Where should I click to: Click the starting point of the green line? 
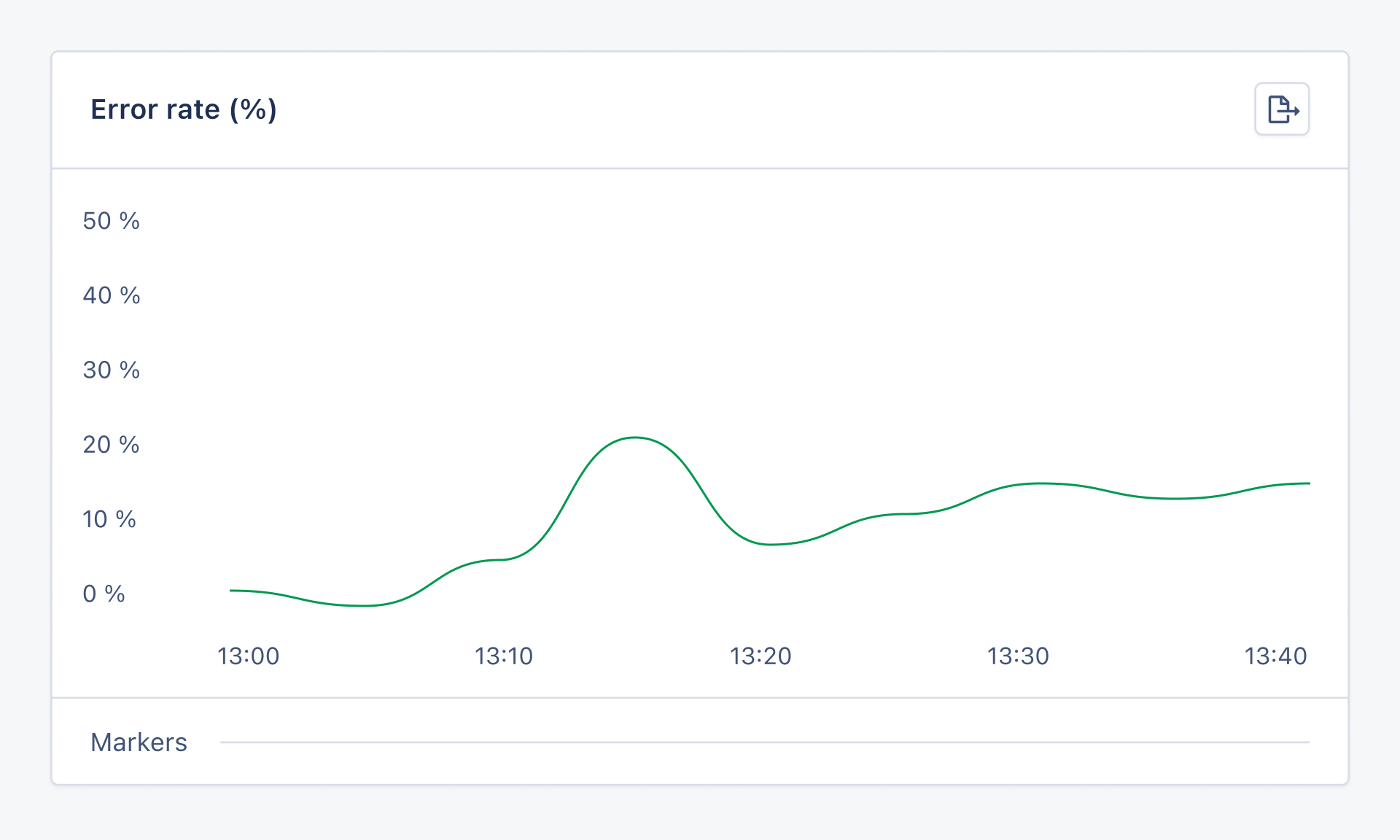(231, 591)
